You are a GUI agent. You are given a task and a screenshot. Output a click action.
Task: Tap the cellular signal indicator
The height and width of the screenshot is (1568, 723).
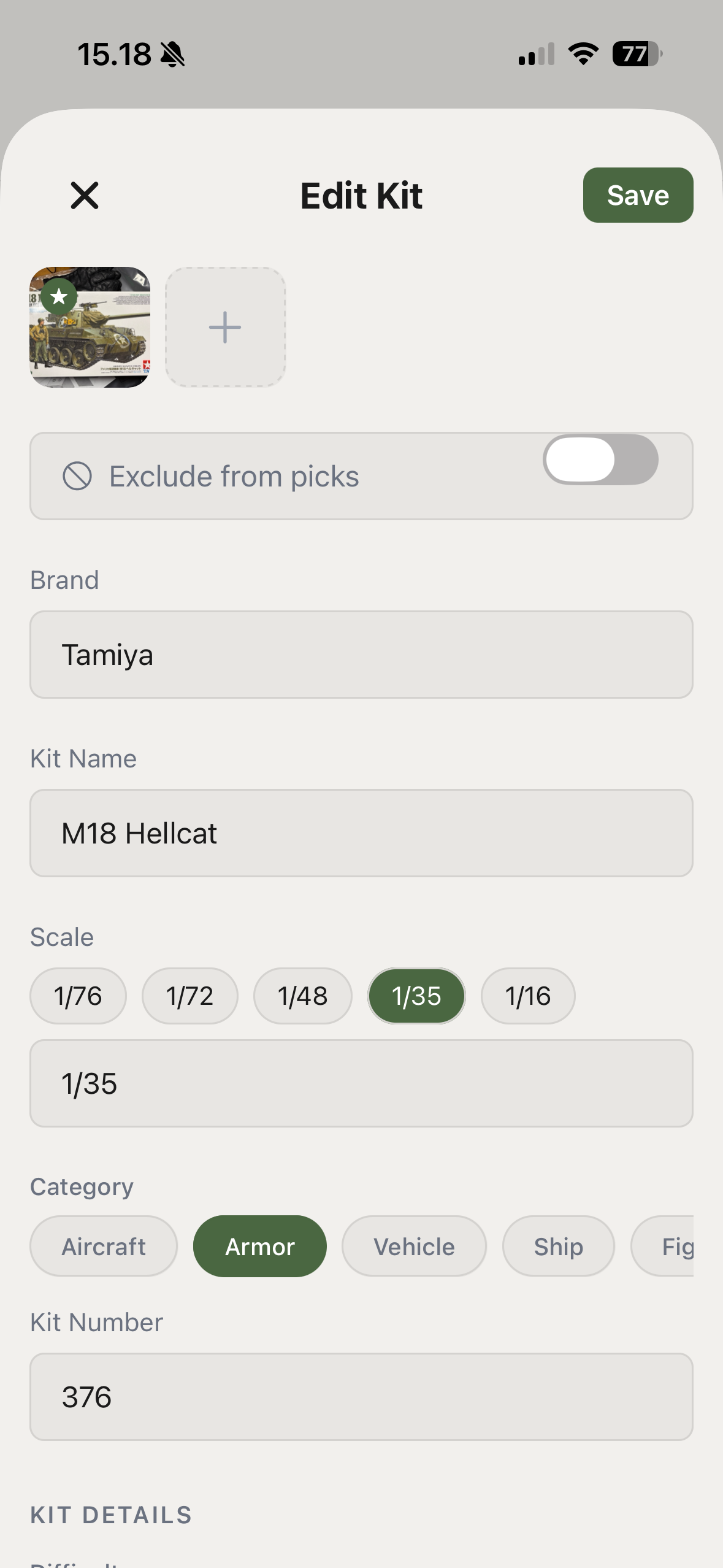535,55
